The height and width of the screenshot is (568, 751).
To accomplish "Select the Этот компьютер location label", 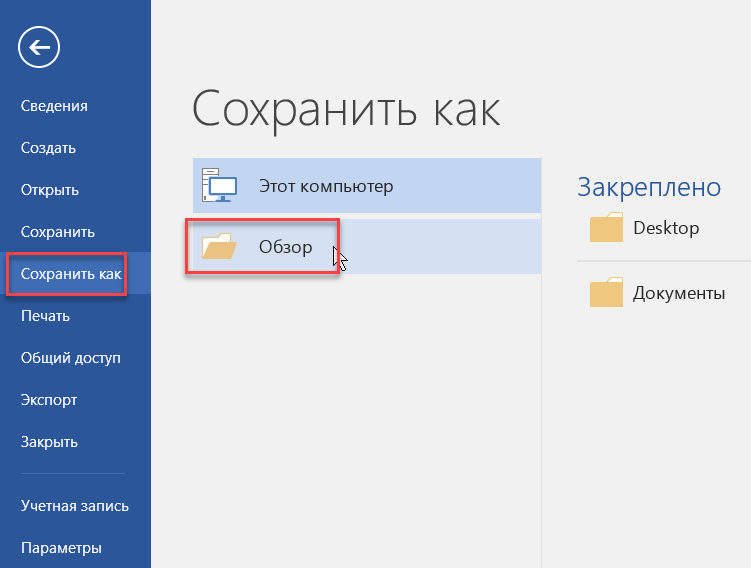I will coord(326,186).
